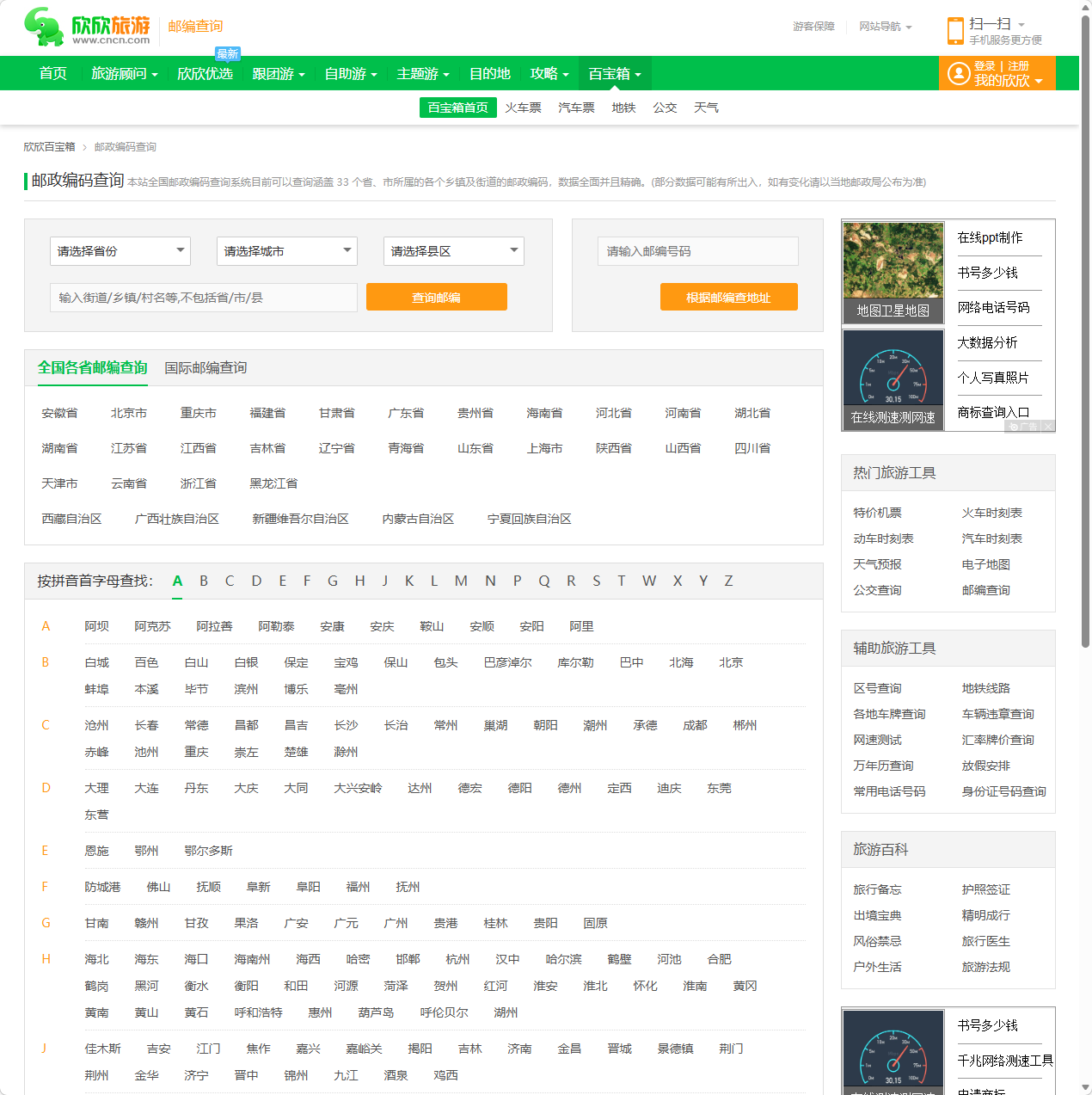Expand the 请选择县区 dropdown

pos(453,250)
